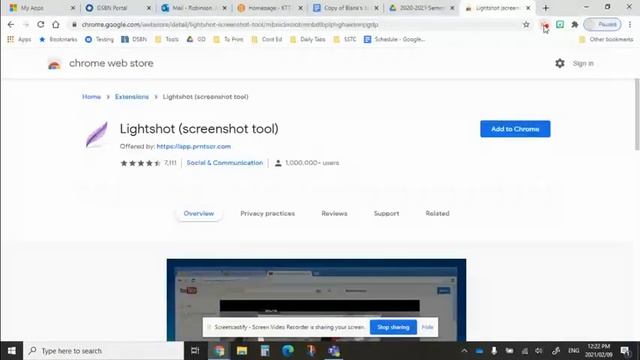Open Microsoft Teams from the taskbar
Image resolution: width=640 pixels, height=360 pixels.
[x=334, y=351]
